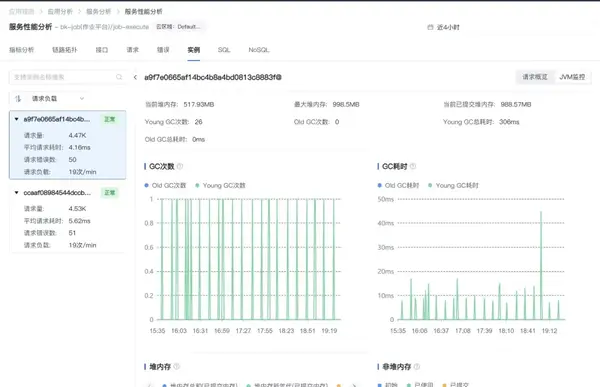Click the help icon beside 堆内存 title
Screen dimensions: 600x387
(x=176, y=366)
